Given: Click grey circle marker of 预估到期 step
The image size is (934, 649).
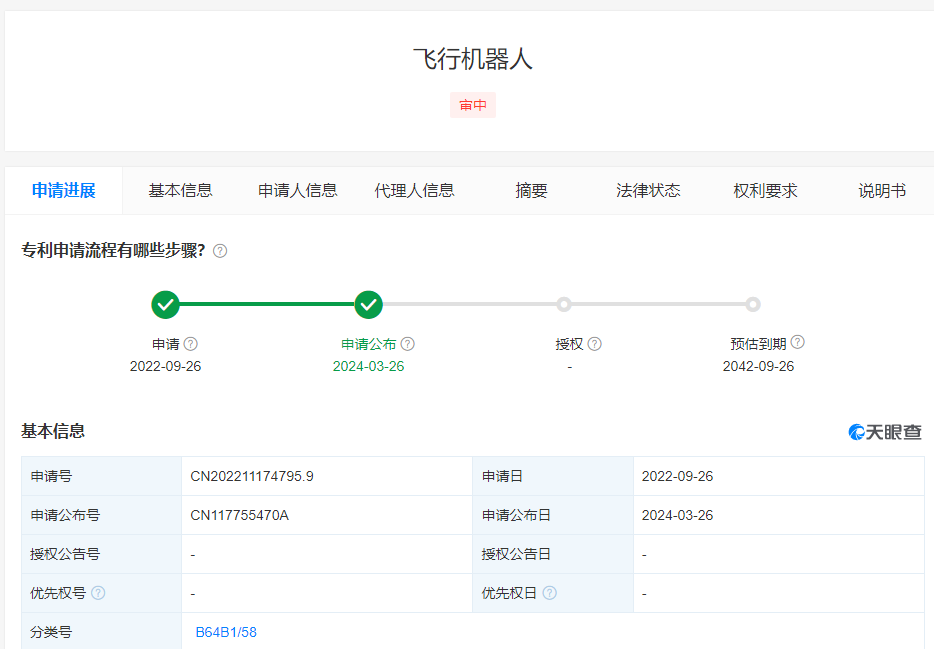Looking at the screenshot, I should tap(753, 305).
